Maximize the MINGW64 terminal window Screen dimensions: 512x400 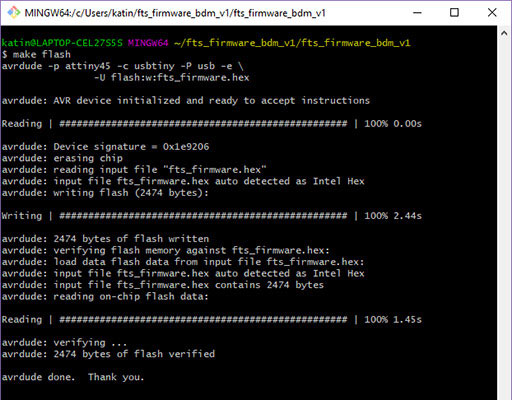pos(454,13)
